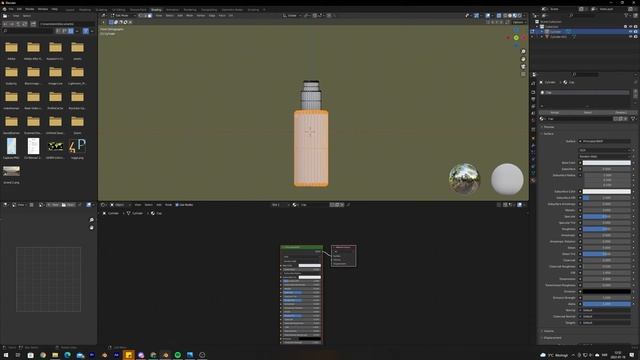Toggle viewport overlays button
The height and width of the screenshot is (360, 640).
488,16
